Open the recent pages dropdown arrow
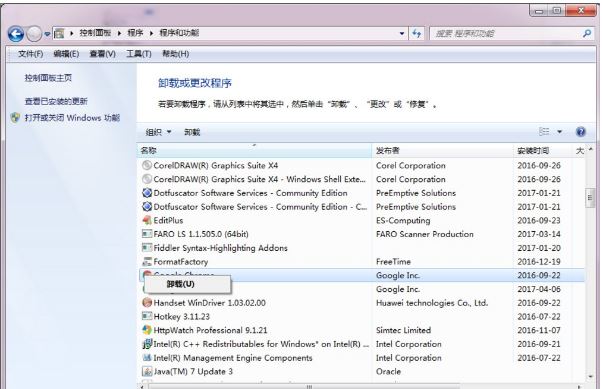The height and width of the screenshot is (389, 602). [47, 34]
